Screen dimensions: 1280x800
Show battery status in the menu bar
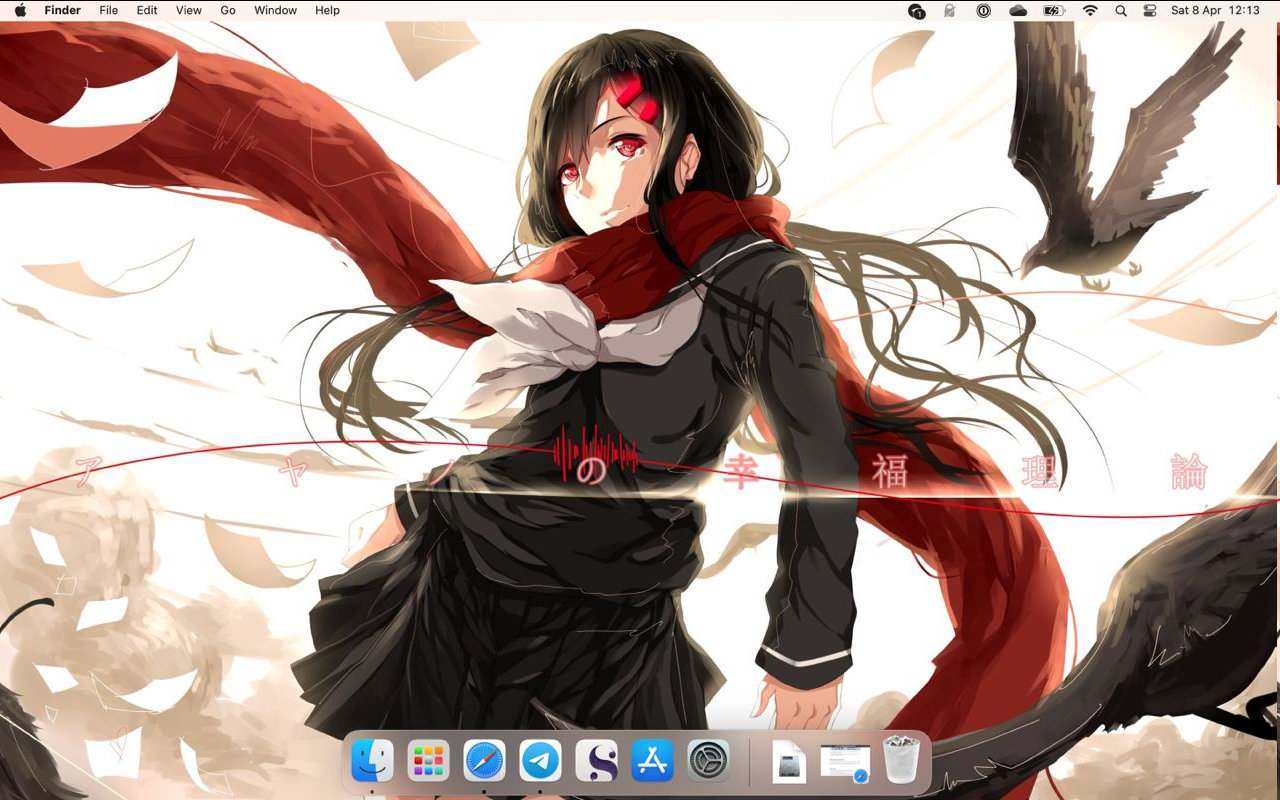tap(1054, 10)
